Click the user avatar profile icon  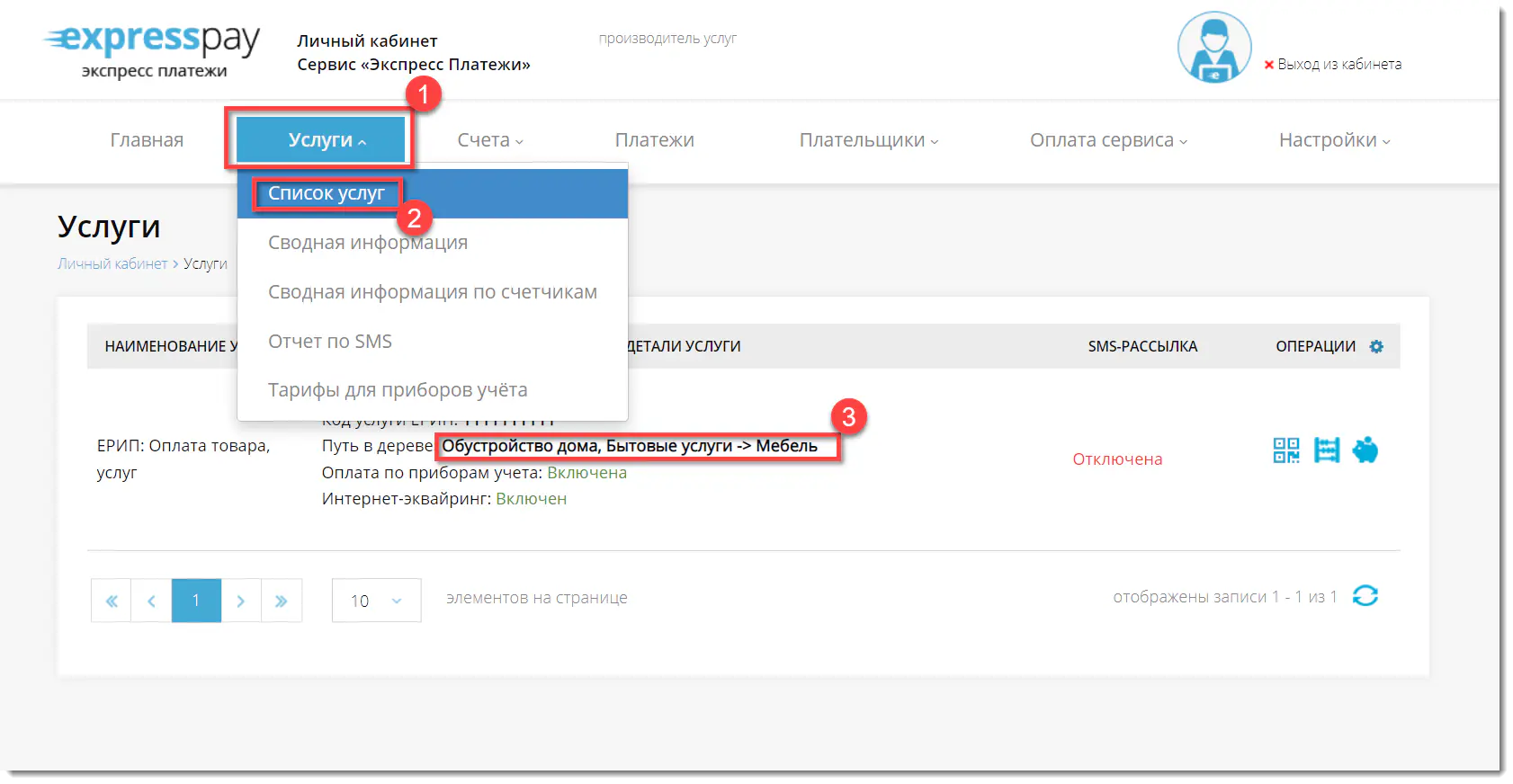click(x=1213, y=48)
